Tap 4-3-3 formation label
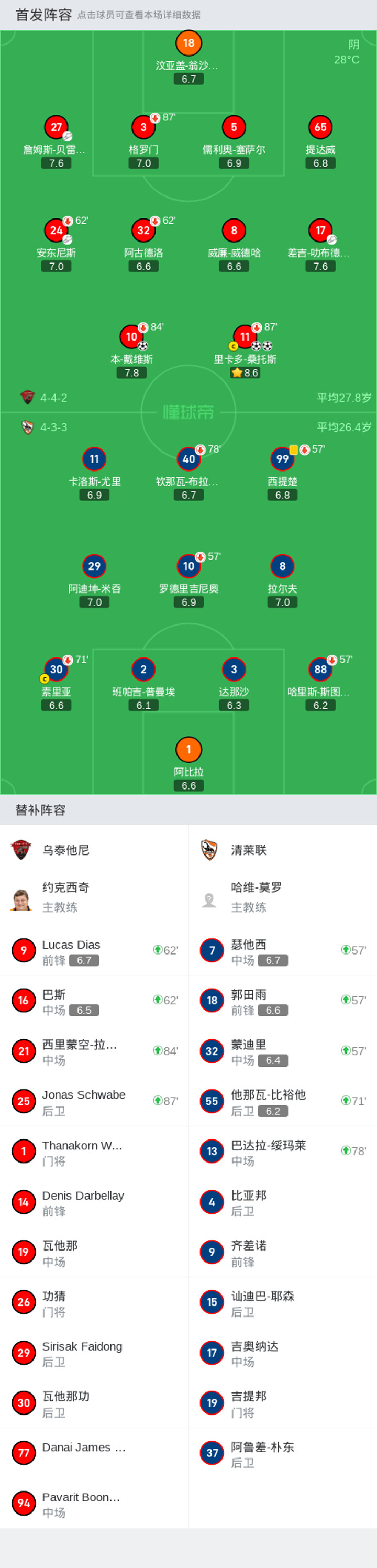Viewport: 377px width, 1568px height. point(53,427)
